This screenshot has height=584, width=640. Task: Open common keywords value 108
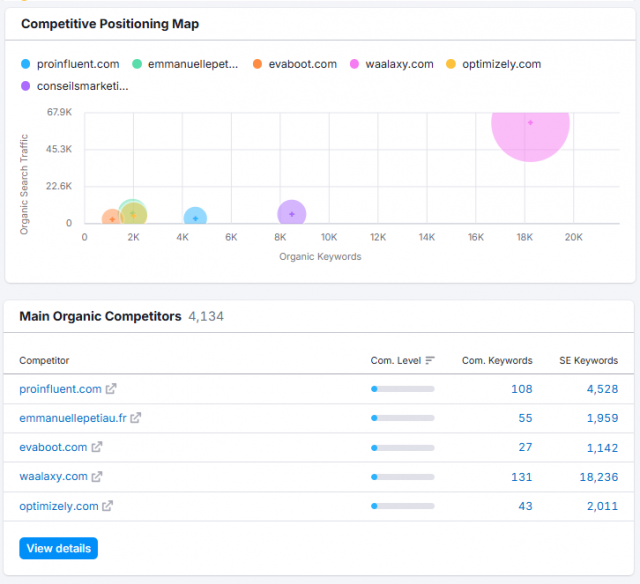click(522, 389)
